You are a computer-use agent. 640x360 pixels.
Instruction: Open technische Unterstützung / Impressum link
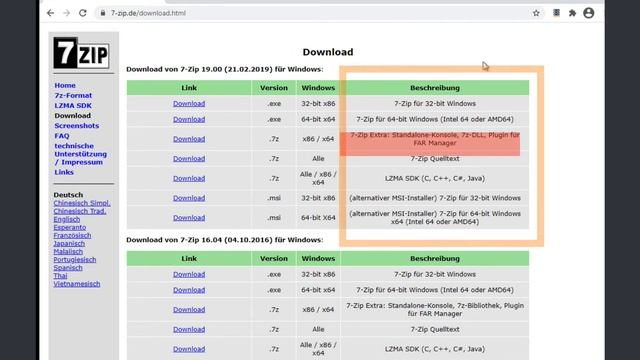pyautogui.click(x=80, y=154)
